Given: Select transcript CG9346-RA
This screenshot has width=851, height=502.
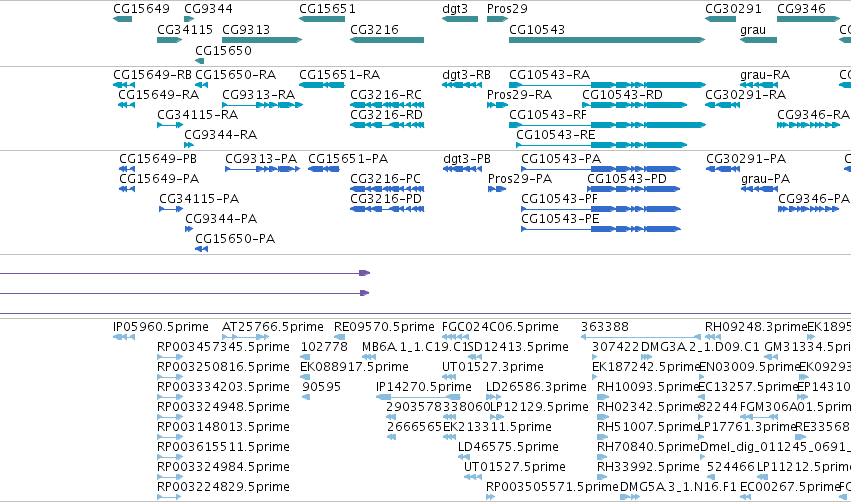Looking at the screenshot, I should tap(813, 115).
